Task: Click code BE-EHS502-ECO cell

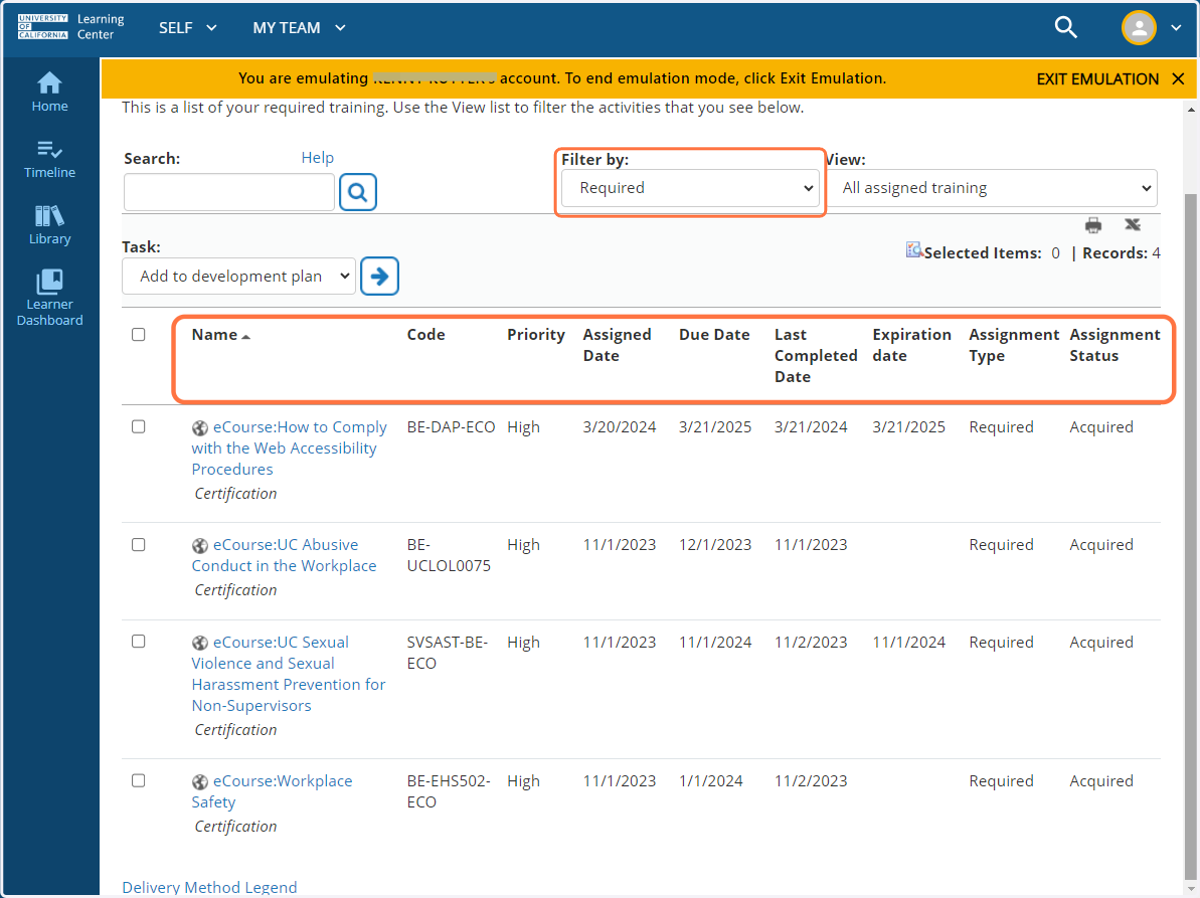Action: (x=449, y=792)
